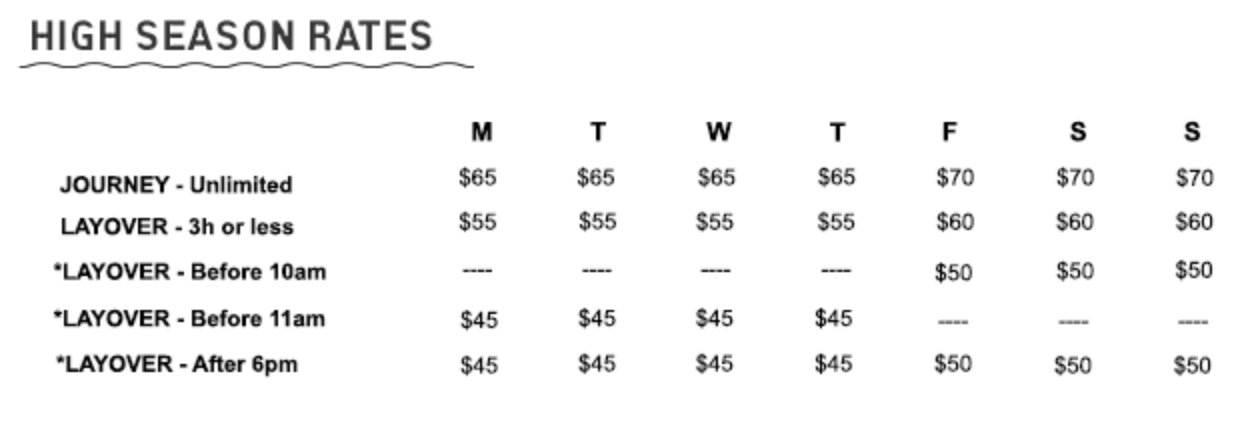Screen dimensions: 1238x428
Task: Select Monday's $45 Before 11am rate
Action: (479, 320)
